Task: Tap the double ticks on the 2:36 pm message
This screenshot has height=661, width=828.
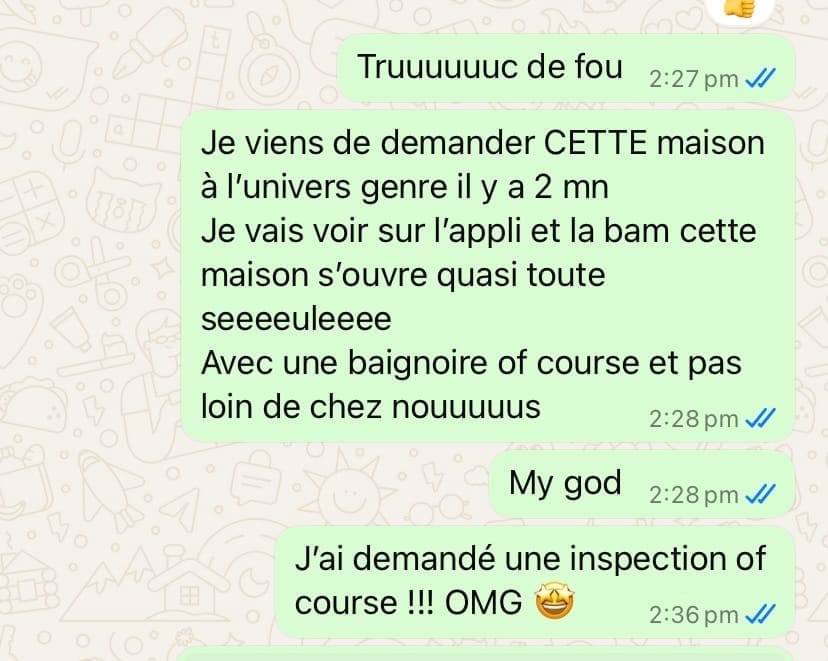Action: pyautogui.click(x=760, y=615)
